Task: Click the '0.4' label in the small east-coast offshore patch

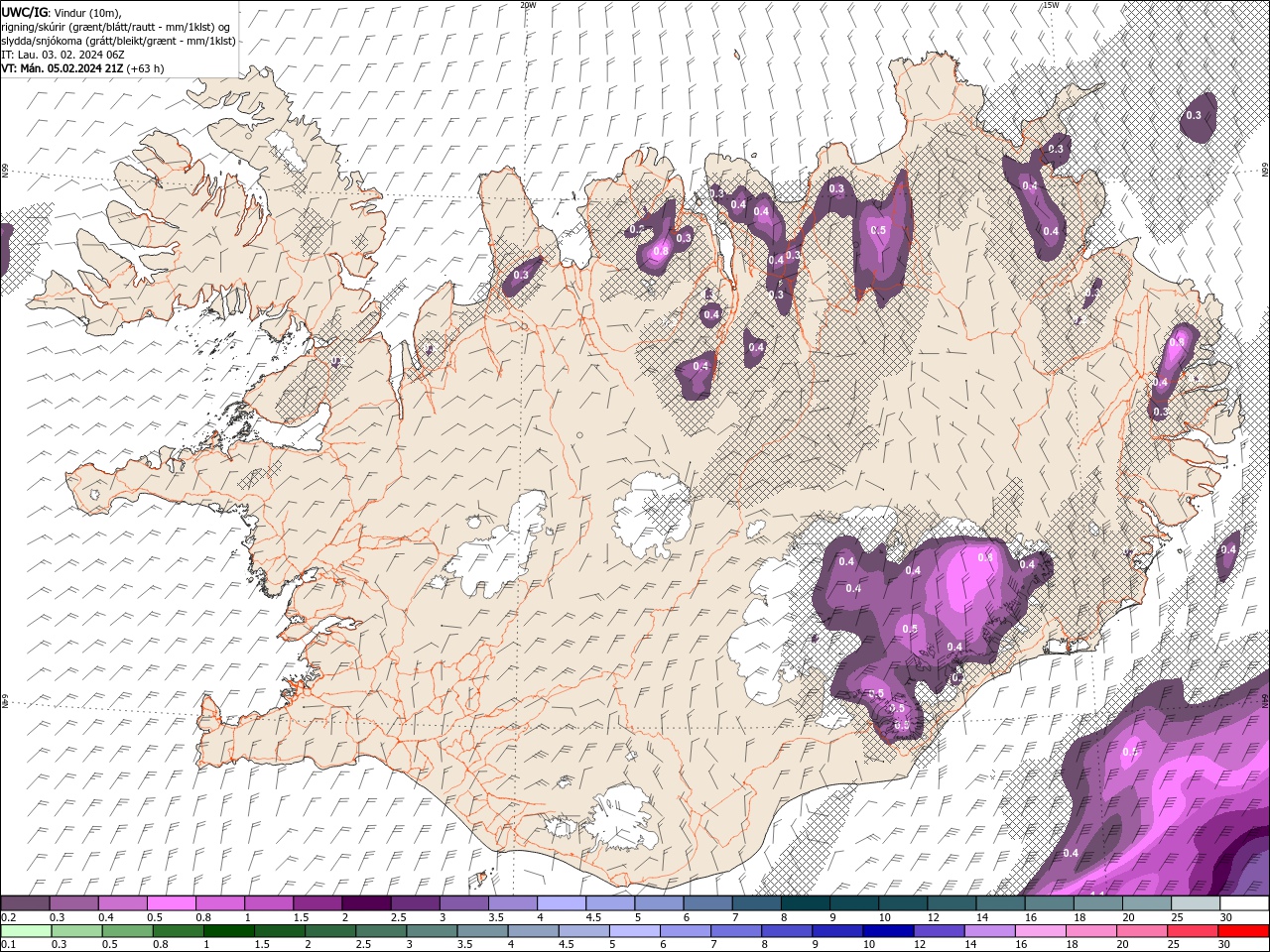Action: pos(1228,549)
